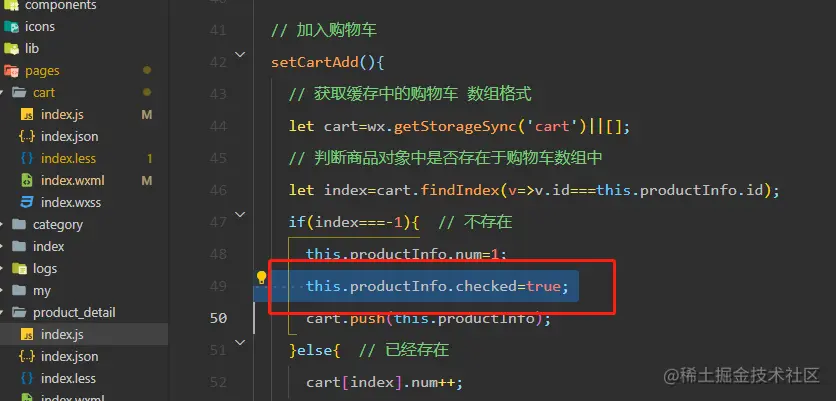836x401 pixels.
Task: Click line number 51 in the gutter
Action: [x=218, y=350]
